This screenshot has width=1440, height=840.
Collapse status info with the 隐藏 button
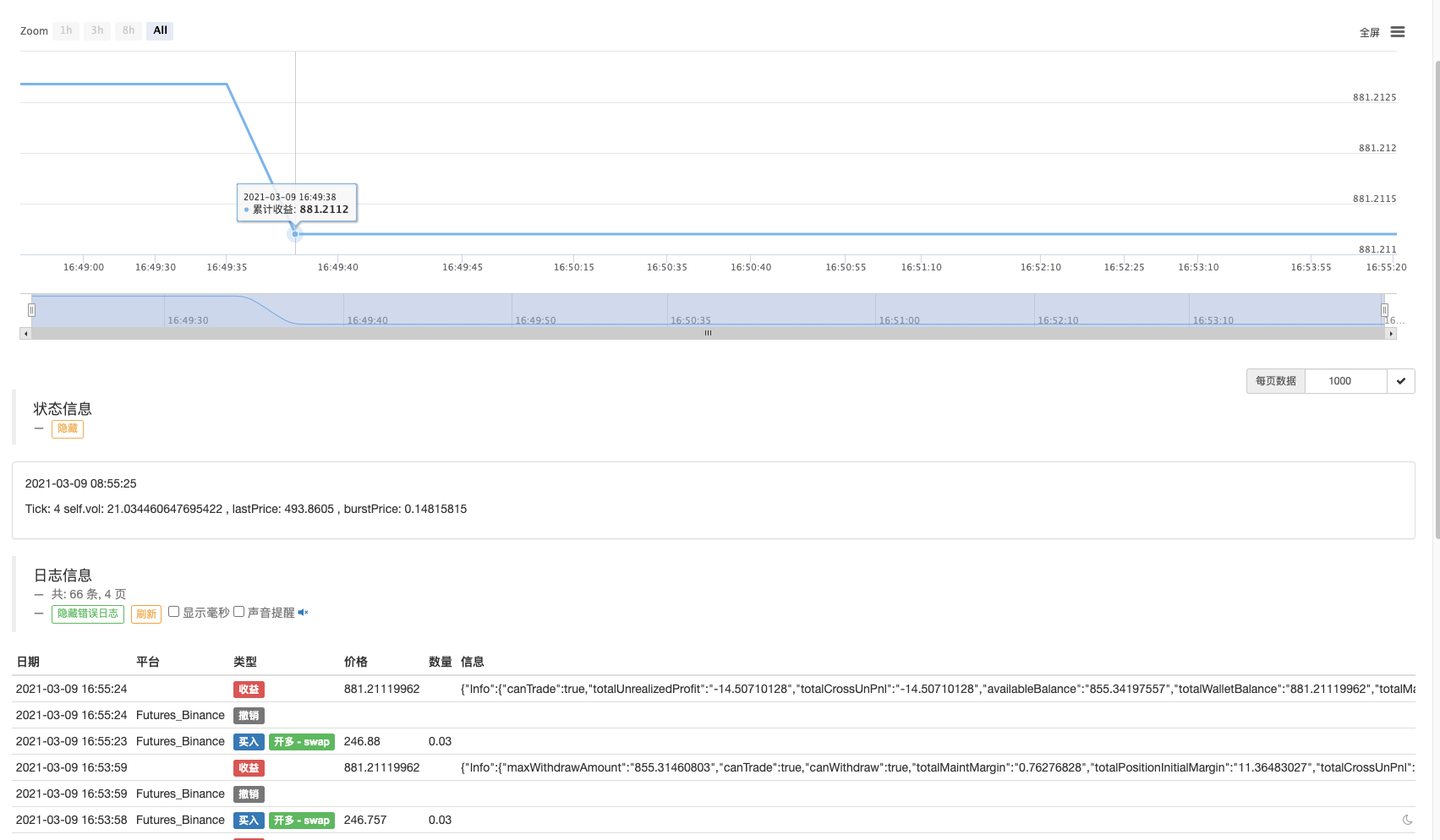pos(68,428)
